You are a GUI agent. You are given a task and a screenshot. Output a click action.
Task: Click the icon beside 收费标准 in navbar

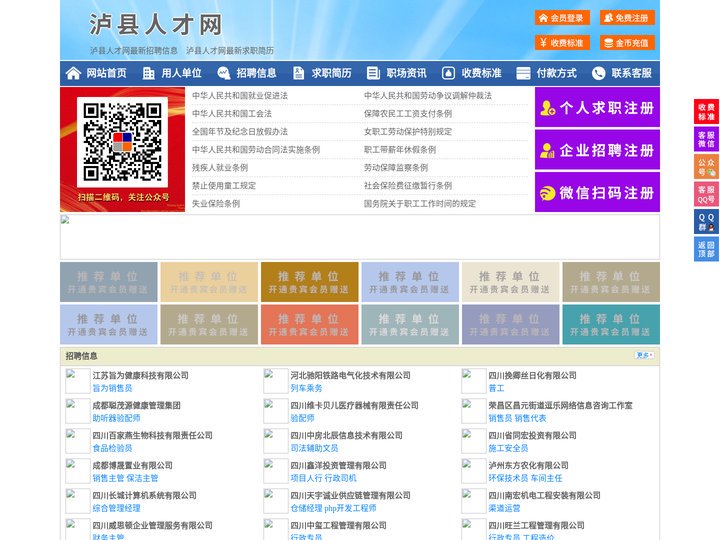(448, 73)
